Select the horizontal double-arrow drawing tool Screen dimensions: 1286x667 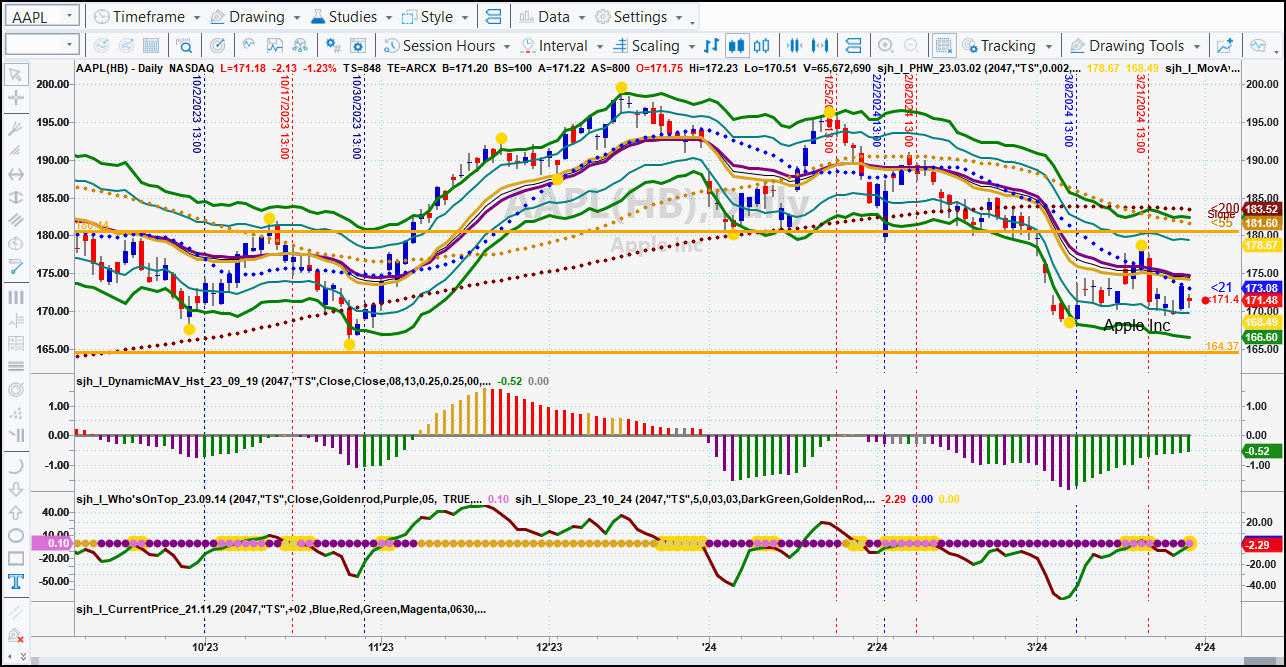click(x=15, y=175)
